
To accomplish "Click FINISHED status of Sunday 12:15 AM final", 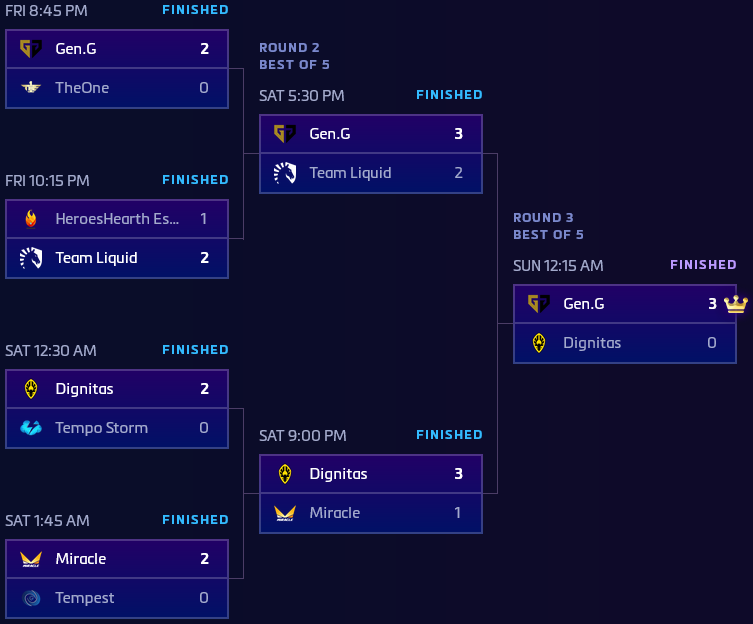I will click(x=703, y=265).
